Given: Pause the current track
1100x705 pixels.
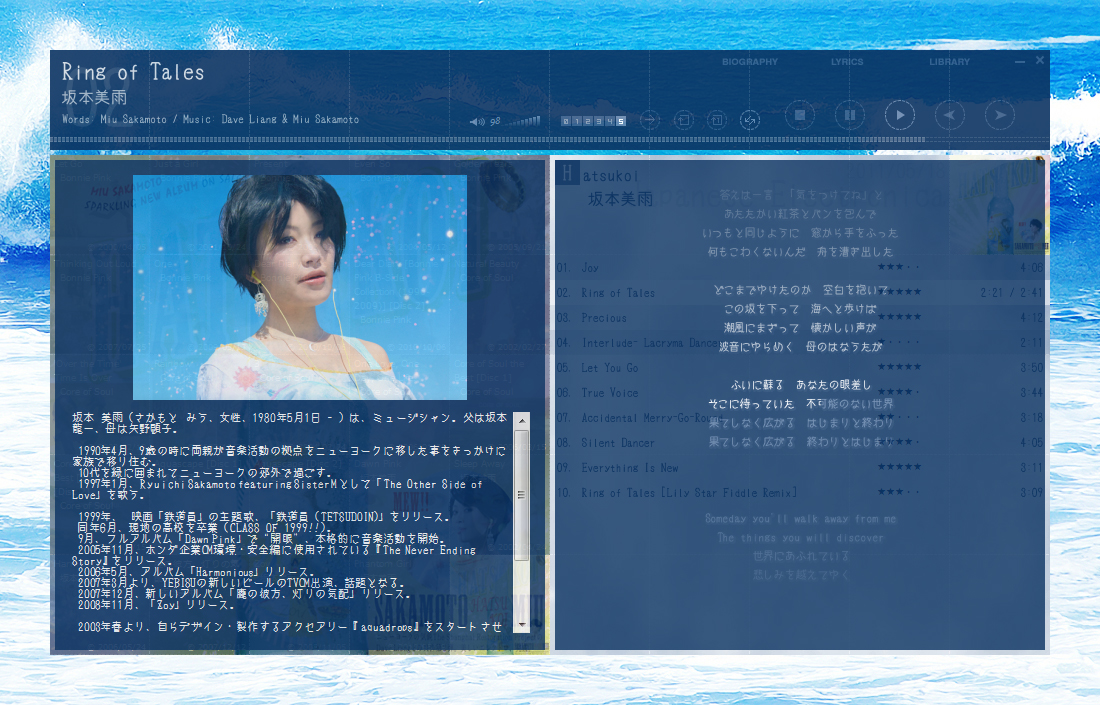Looking at the screenshot, I should (x=850, y=115).
